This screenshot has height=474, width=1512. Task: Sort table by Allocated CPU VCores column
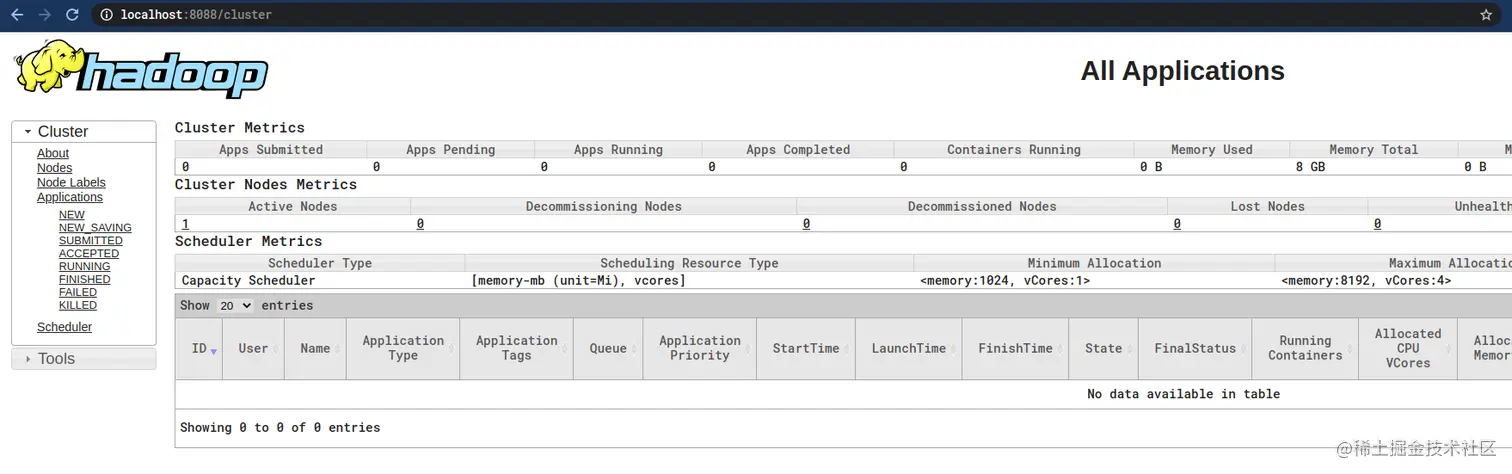pos(1408,349)
